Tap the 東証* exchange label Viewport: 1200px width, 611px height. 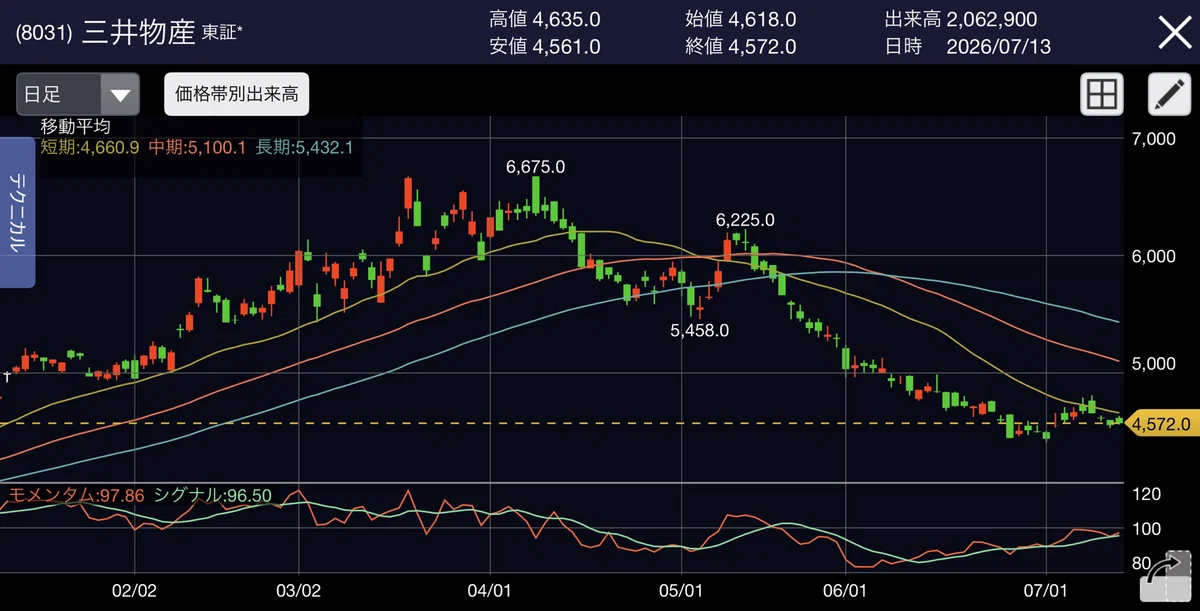[222, 31]
